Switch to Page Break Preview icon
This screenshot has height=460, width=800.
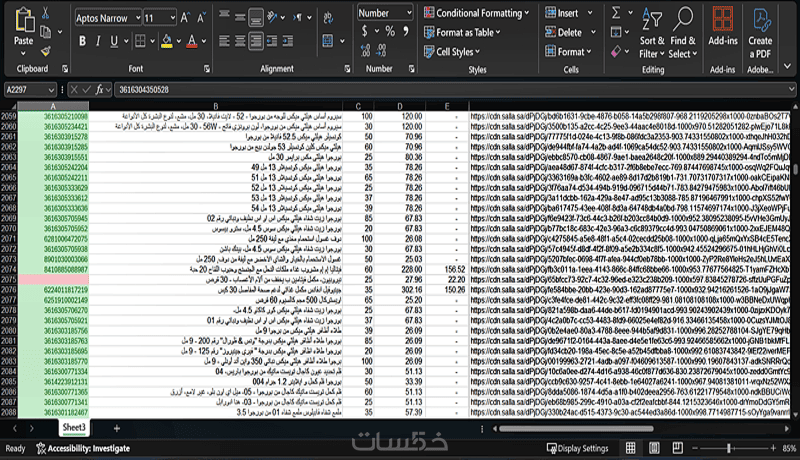coord(678,448)
